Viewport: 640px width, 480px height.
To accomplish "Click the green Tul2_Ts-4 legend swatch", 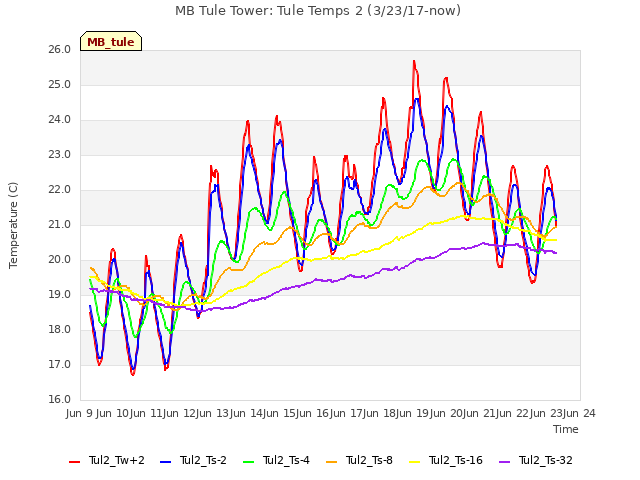I will [249, 462].
